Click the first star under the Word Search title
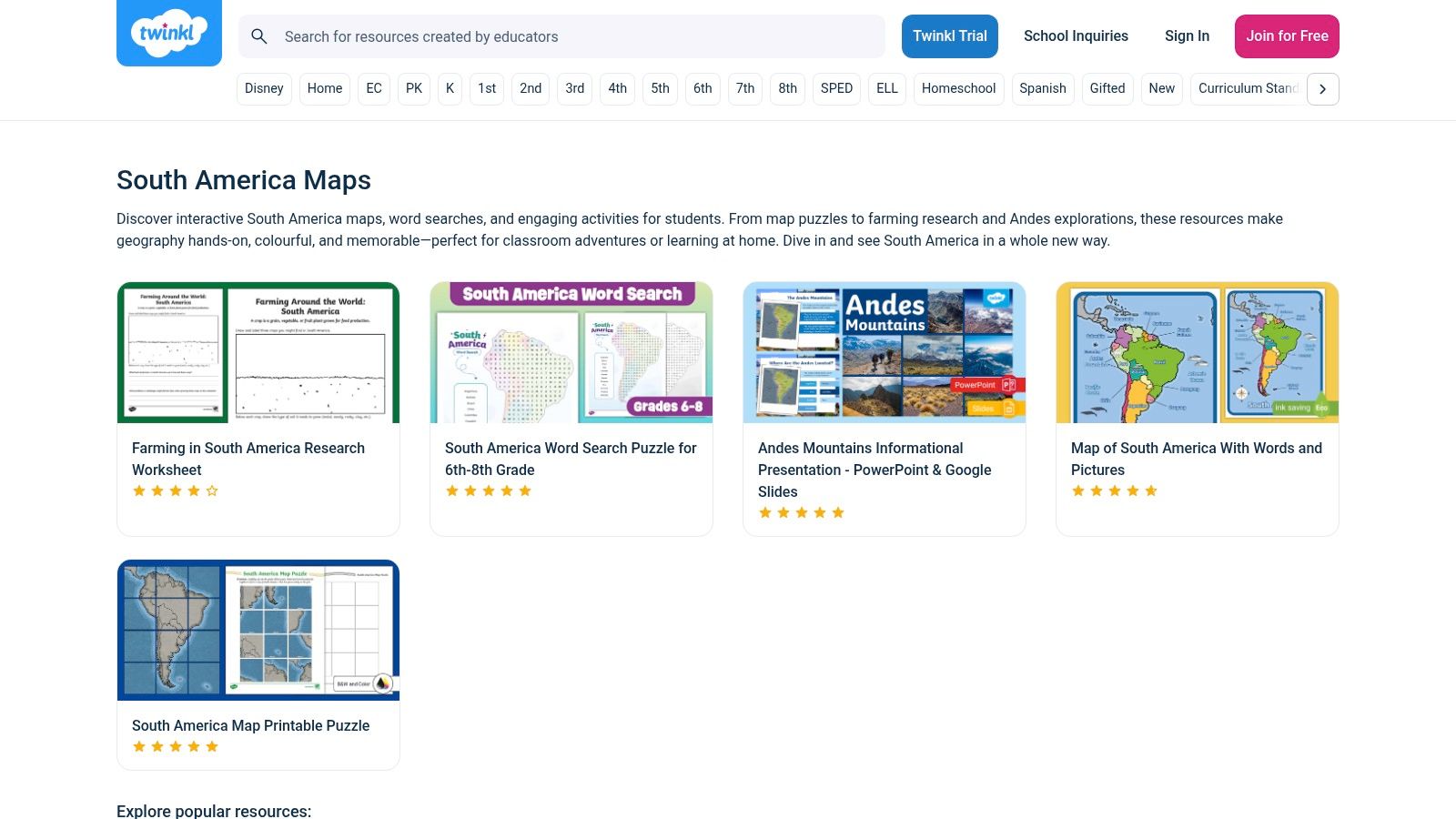 click(x=452, y=490)
